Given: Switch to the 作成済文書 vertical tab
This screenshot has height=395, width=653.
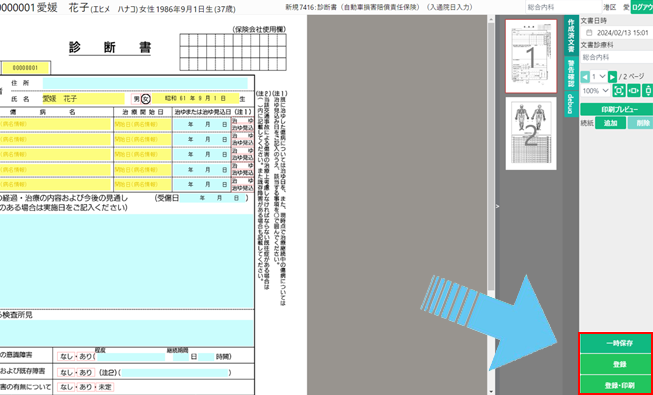Looking at the screenshot, I should [571, 36].
